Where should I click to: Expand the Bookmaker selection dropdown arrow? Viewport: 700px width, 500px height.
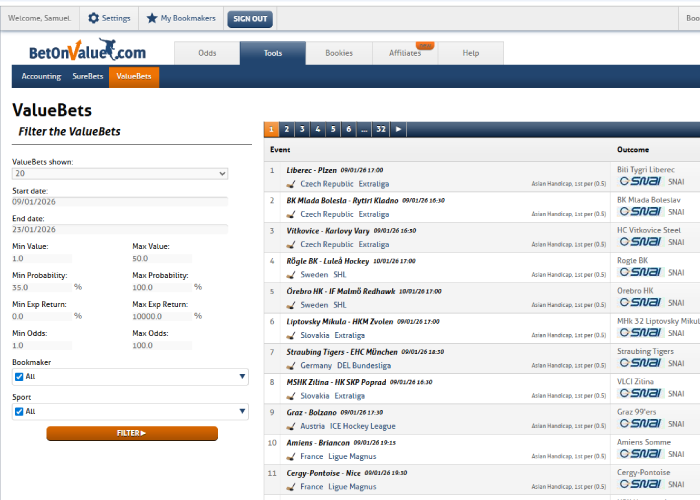coord(242,376)
